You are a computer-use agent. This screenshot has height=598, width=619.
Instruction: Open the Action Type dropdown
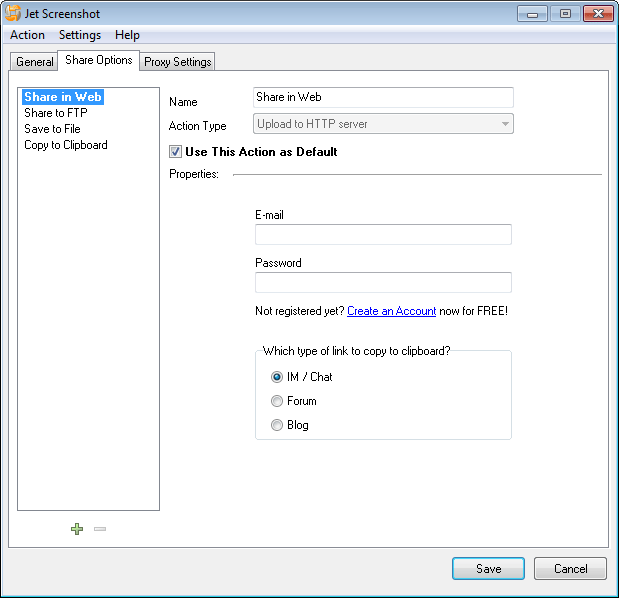(x=384, y=125)
